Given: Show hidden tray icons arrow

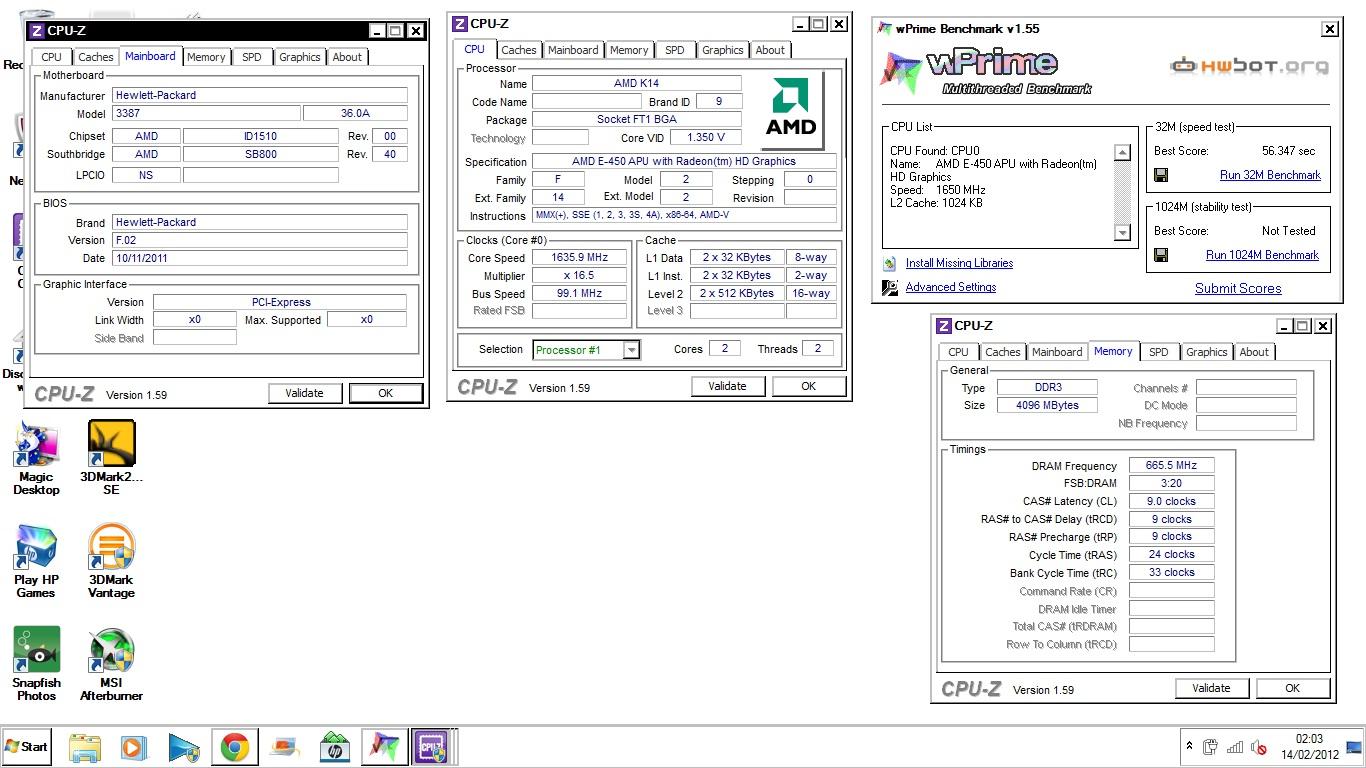Looking at the screenshot, I should [1189, 746].
